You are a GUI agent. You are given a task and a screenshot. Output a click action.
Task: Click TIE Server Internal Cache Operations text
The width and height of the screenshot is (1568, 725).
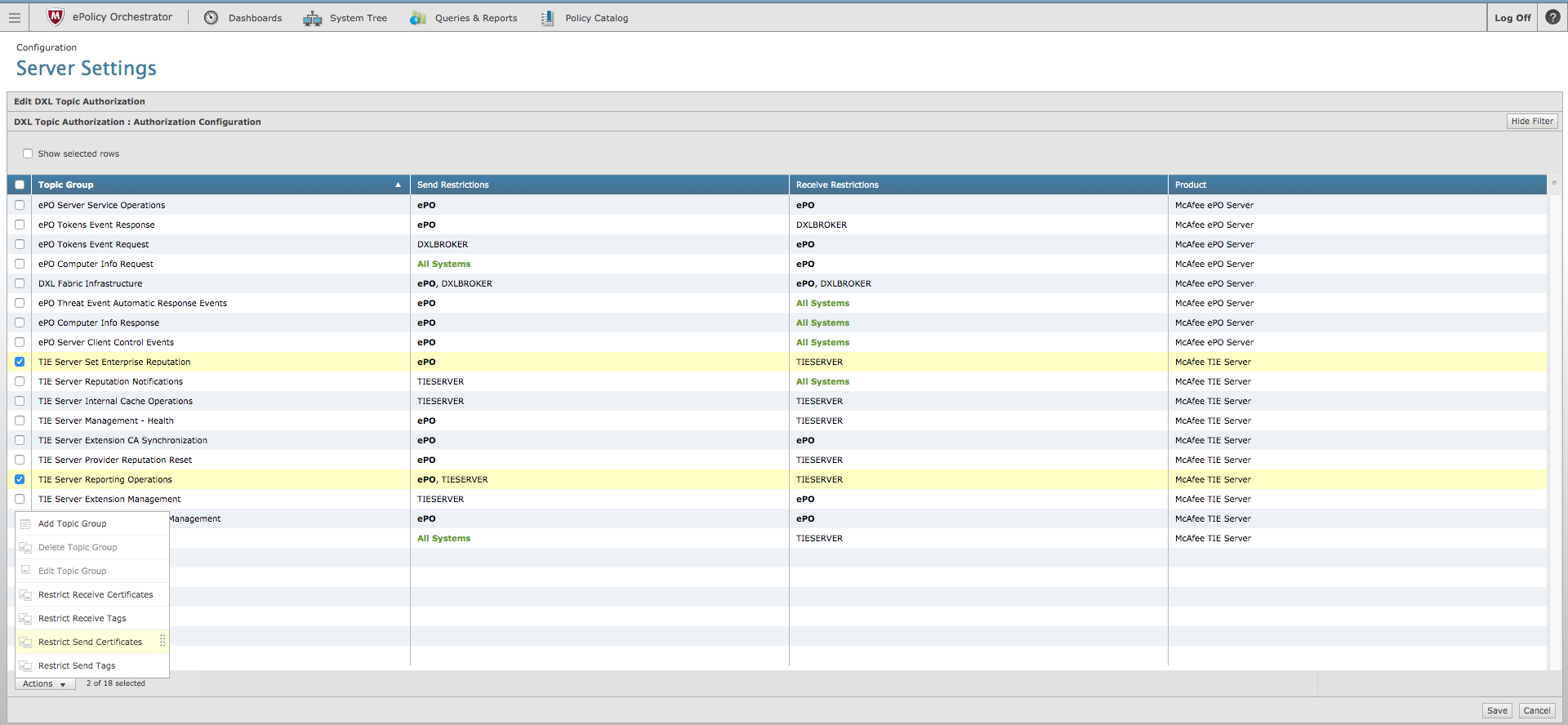115,401
